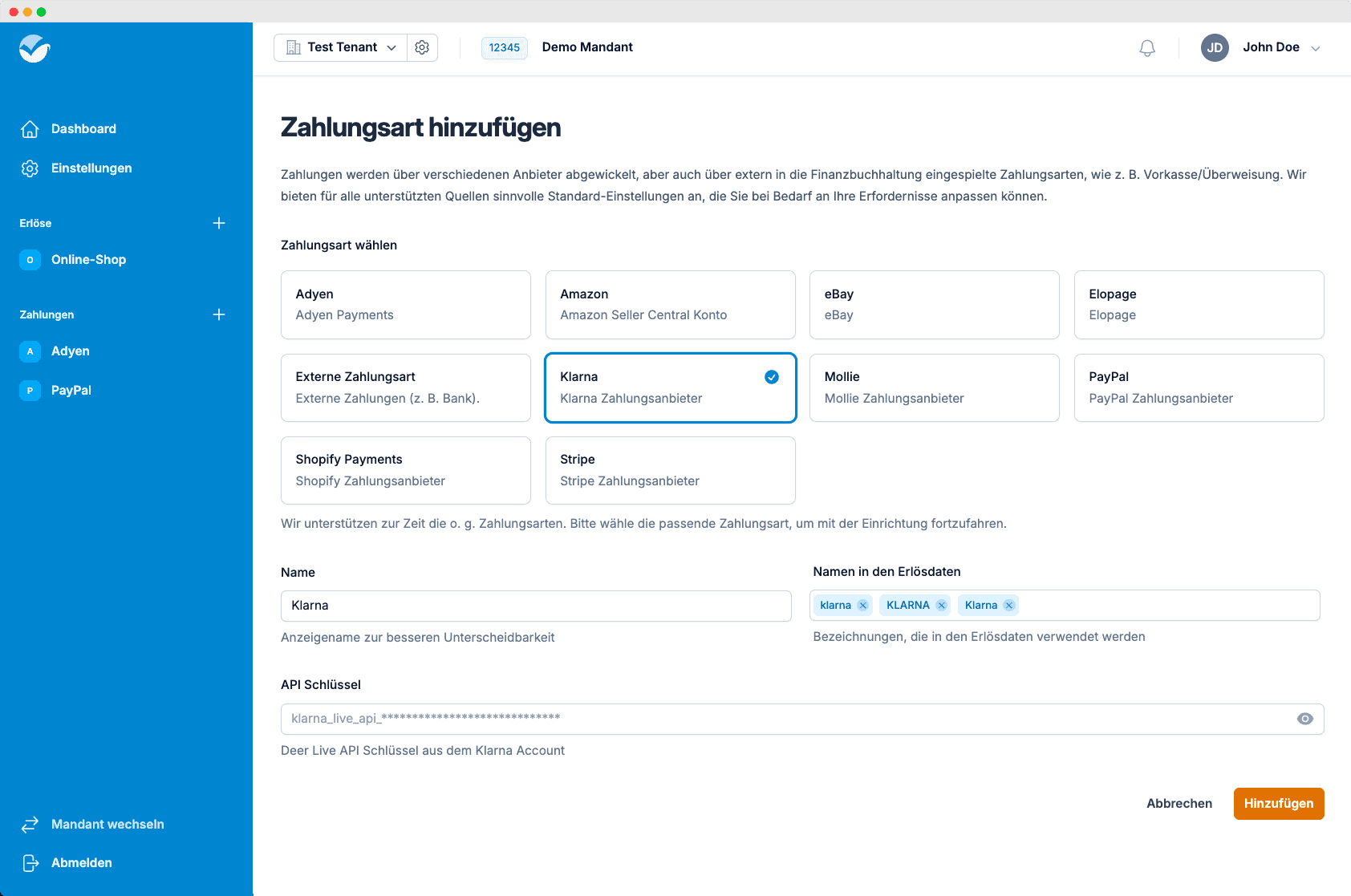Click 'Bezeichnungen, die in den Erlösdaten' hint
This screenshot has width=1351, height=896.
click(x=979, y=637)
